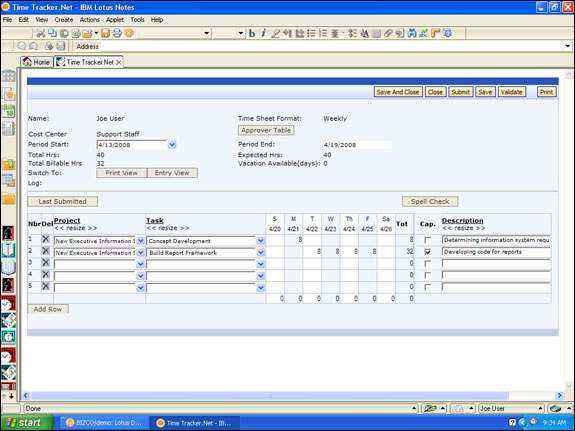The image size is (575, 431).
Task: Click the binoculars Find toolbar icon
Action: point(412,33)
